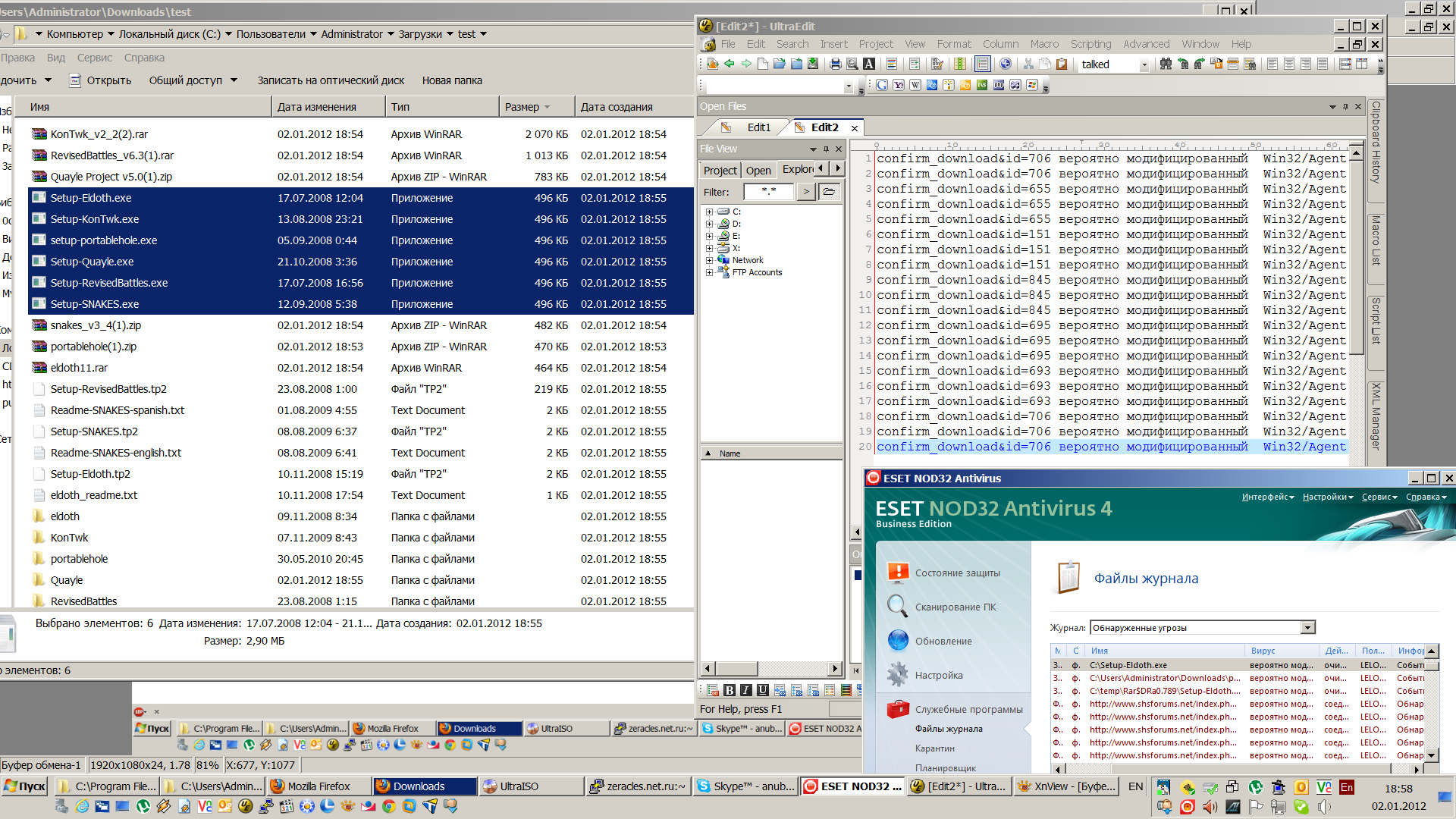Viewport: 1456px width, 819px height.
Task: Click the Column Mode icon in UltraEdit toolbar
Action: coord(960,64)
